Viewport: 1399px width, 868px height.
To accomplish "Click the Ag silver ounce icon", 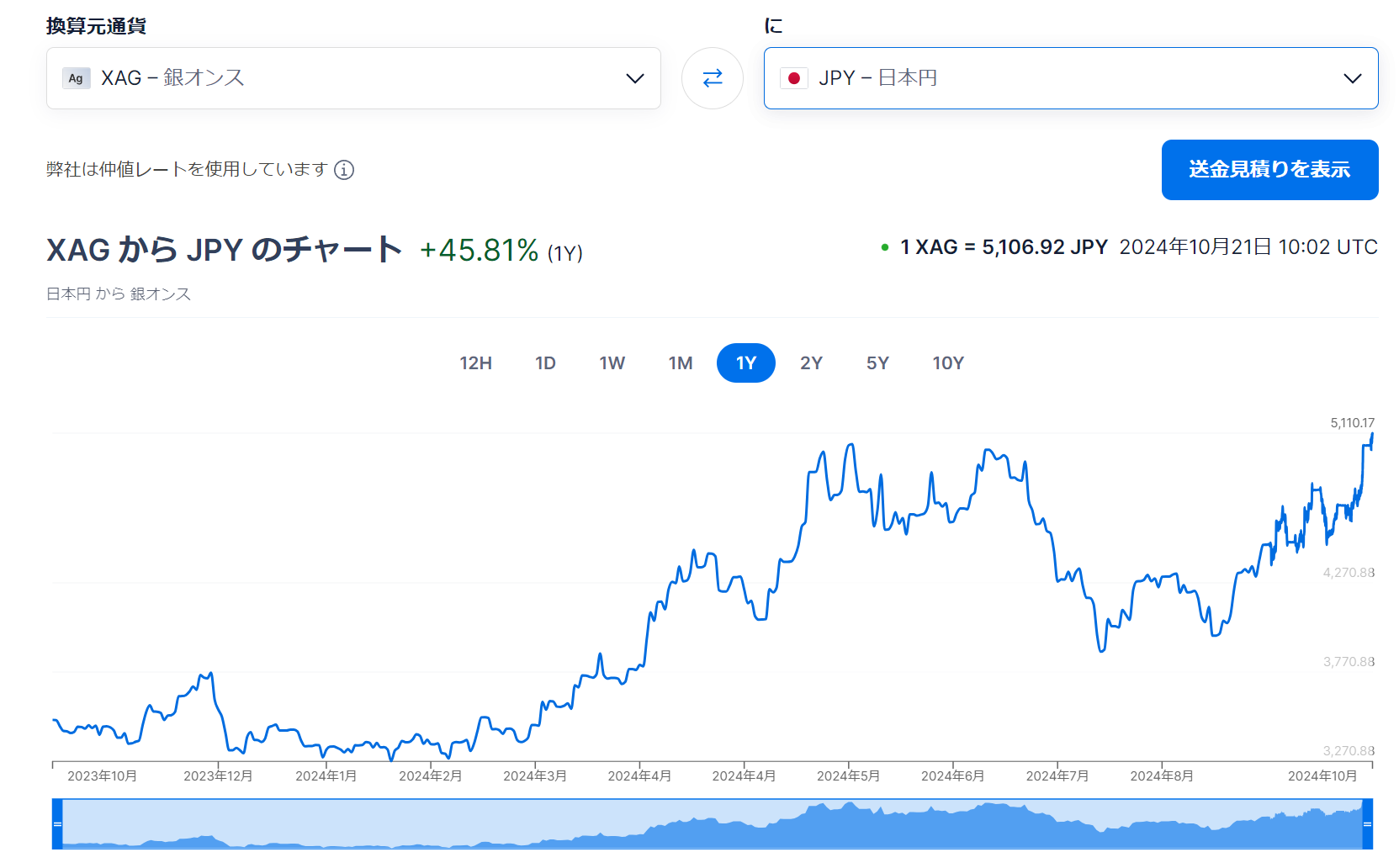I will [x=76, y=78].
